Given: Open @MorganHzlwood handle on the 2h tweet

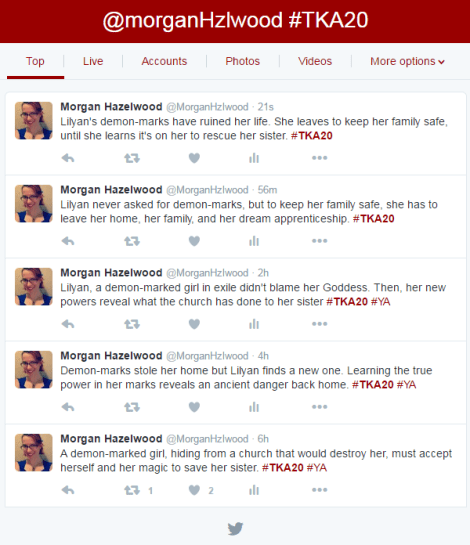Looking at the screenshot, I should pyautogui.click(x=207, y=273).
